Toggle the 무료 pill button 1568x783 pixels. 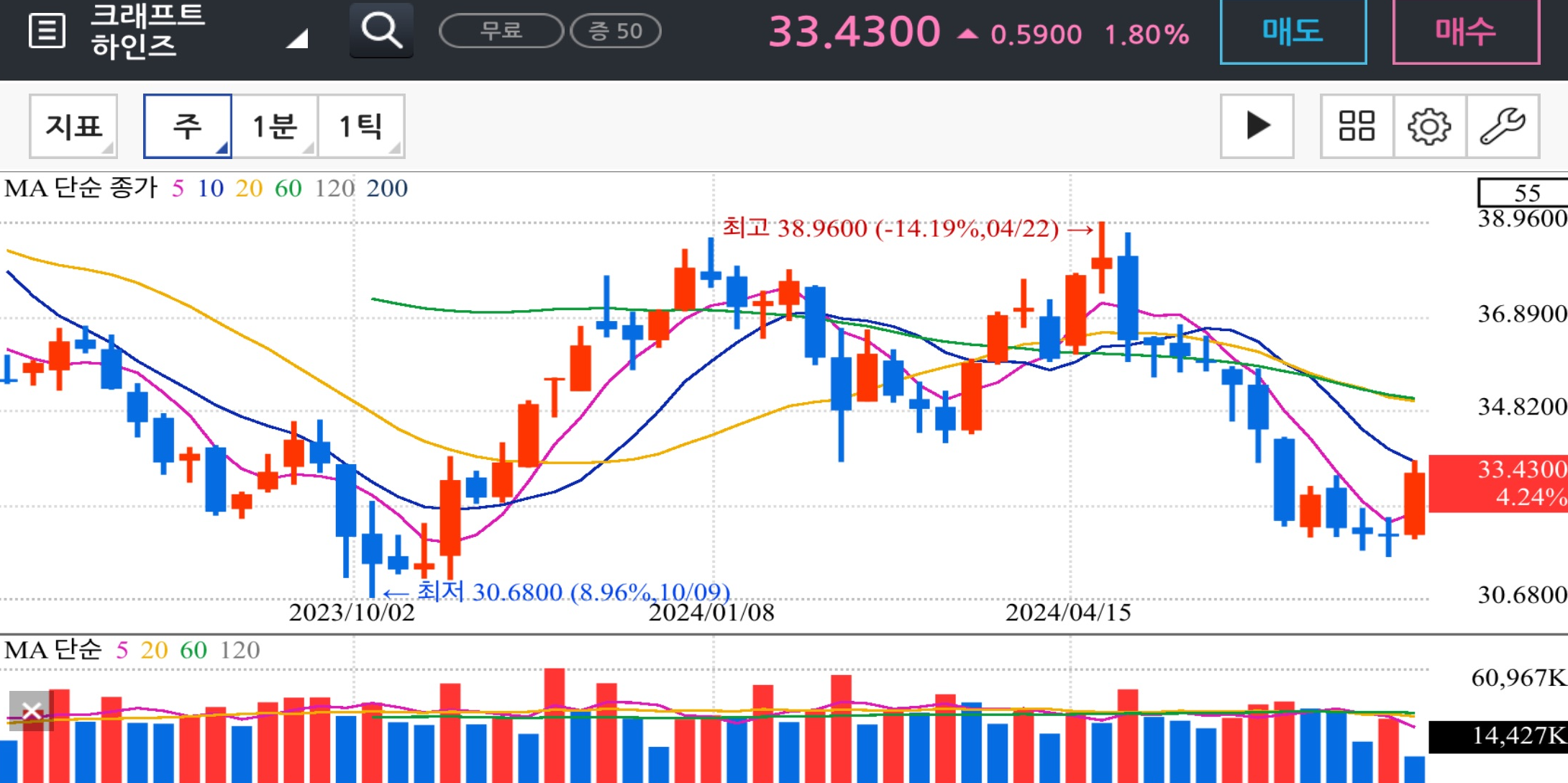point(501,31)
